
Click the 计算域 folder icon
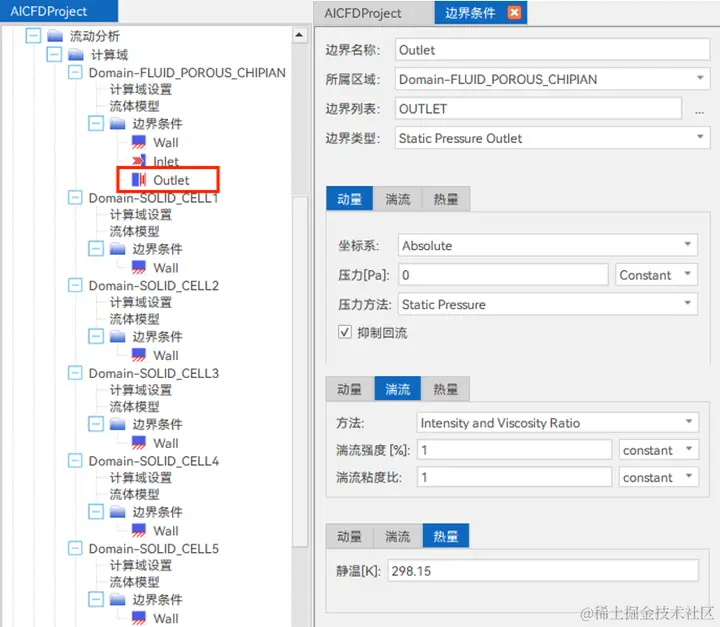tap(76, 55)
